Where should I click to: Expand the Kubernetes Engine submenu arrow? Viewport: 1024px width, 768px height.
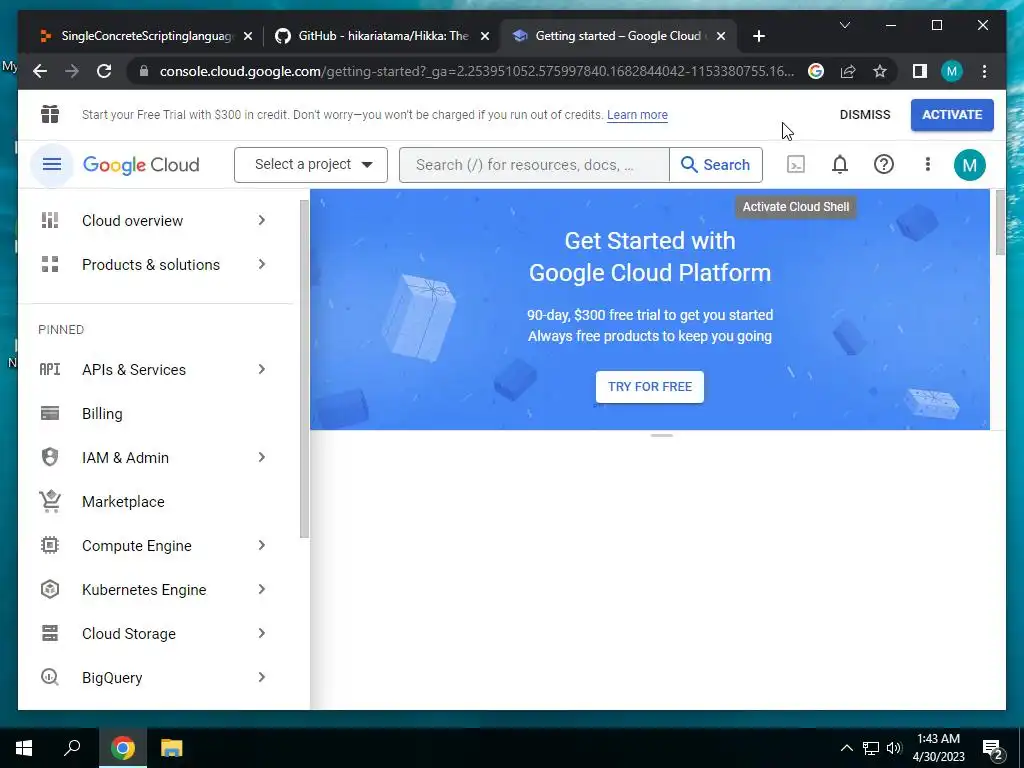coord(261,590)
